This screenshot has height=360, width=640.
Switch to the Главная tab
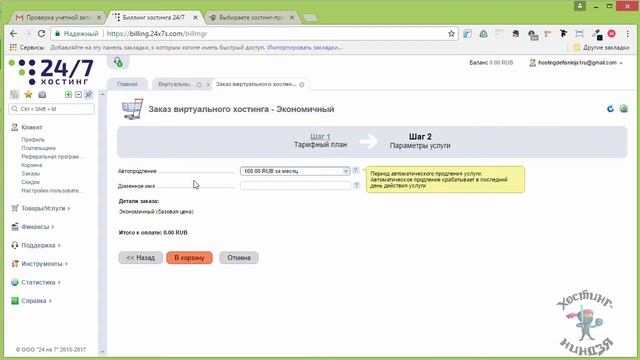pyautogui.click(x=127, y=84)
